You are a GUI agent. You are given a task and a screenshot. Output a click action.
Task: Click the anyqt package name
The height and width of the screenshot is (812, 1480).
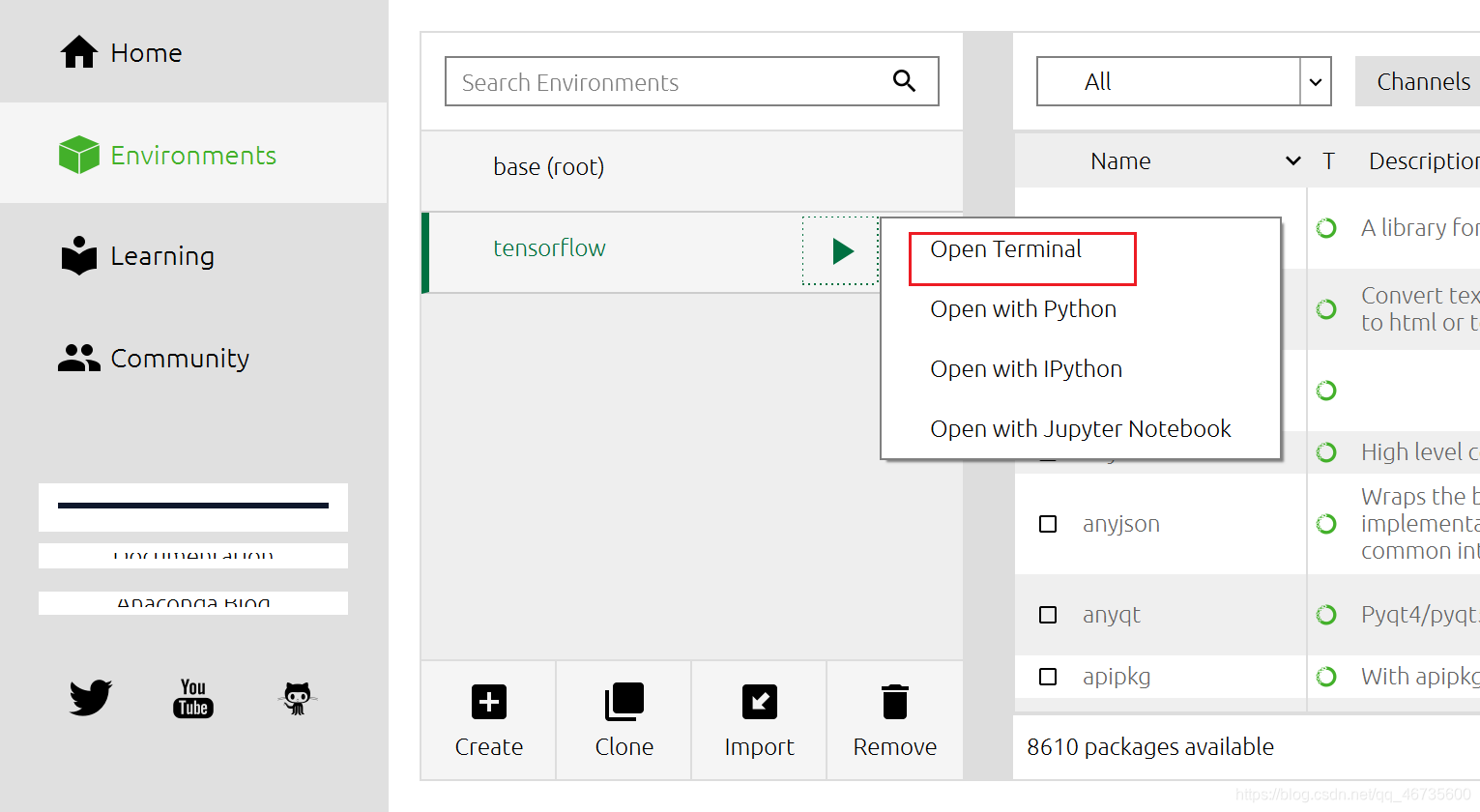[1112, 615]
